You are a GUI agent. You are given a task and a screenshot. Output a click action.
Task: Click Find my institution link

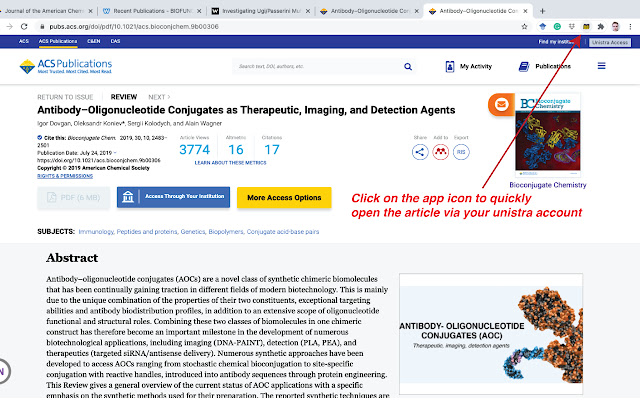click(x=557, y=42)
